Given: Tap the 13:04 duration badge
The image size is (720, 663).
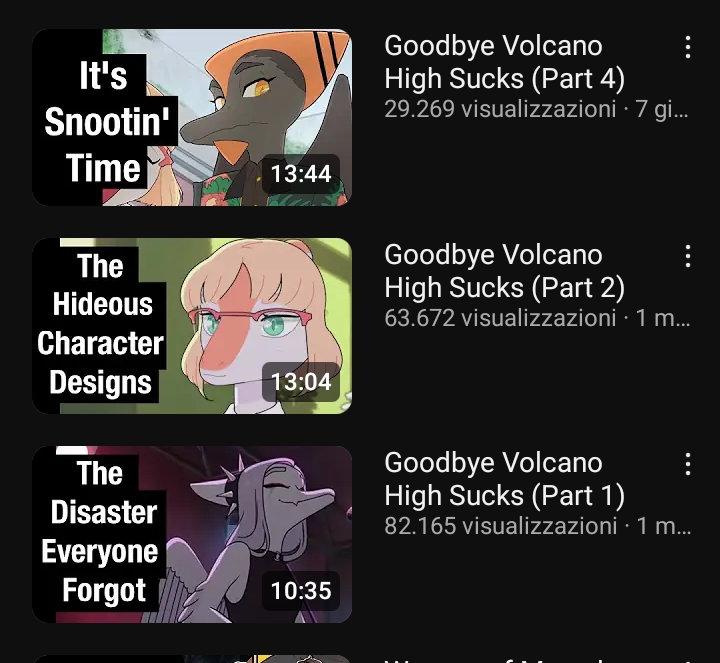Looking at the screenshot, I should point(301,382).
